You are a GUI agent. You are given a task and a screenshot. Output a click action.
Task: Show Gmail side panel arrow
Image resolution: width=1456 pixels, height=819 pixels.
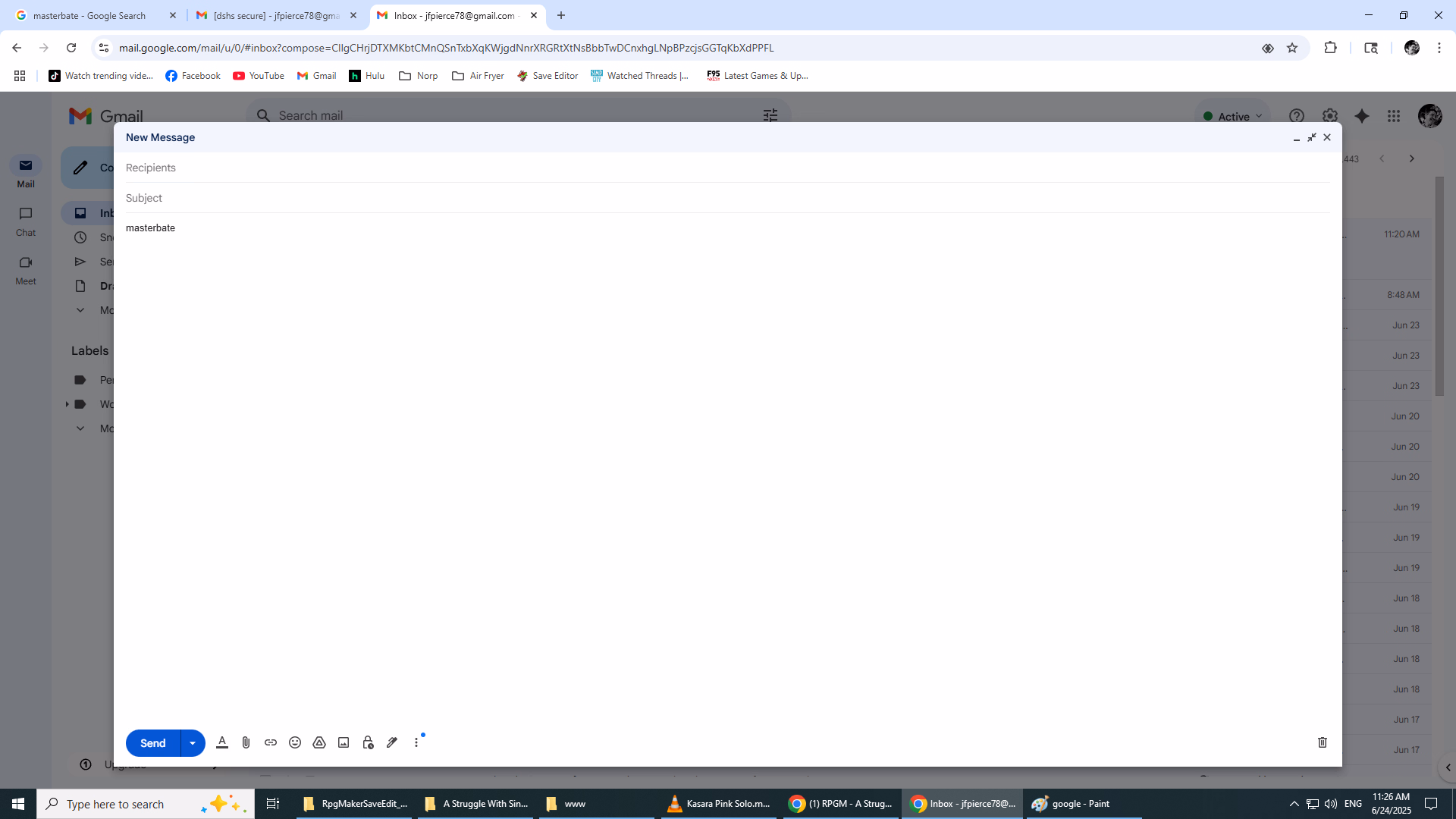click(1448, 767)
